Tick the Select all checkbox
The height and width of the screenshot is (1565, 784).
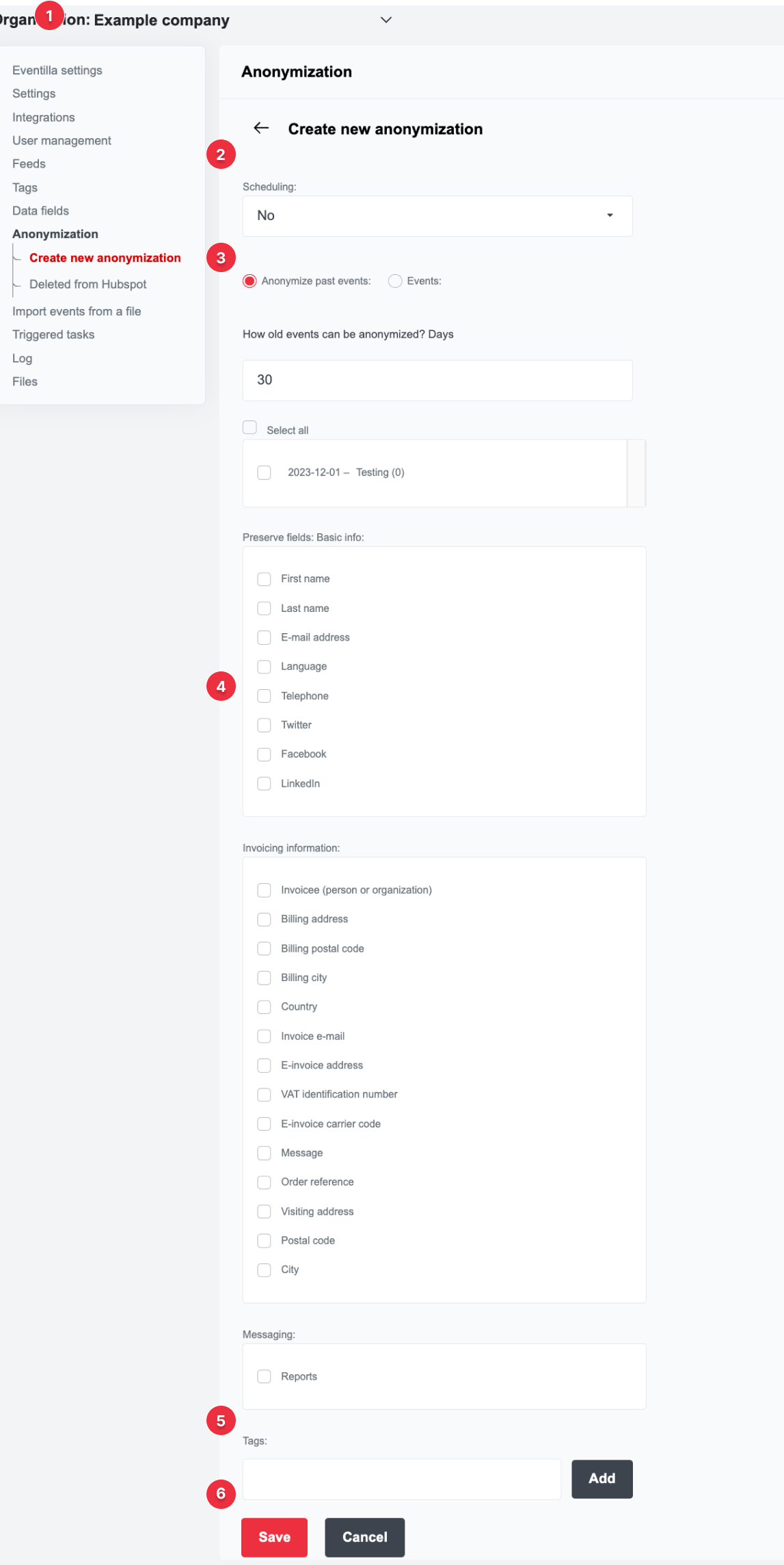coord(250,427)
